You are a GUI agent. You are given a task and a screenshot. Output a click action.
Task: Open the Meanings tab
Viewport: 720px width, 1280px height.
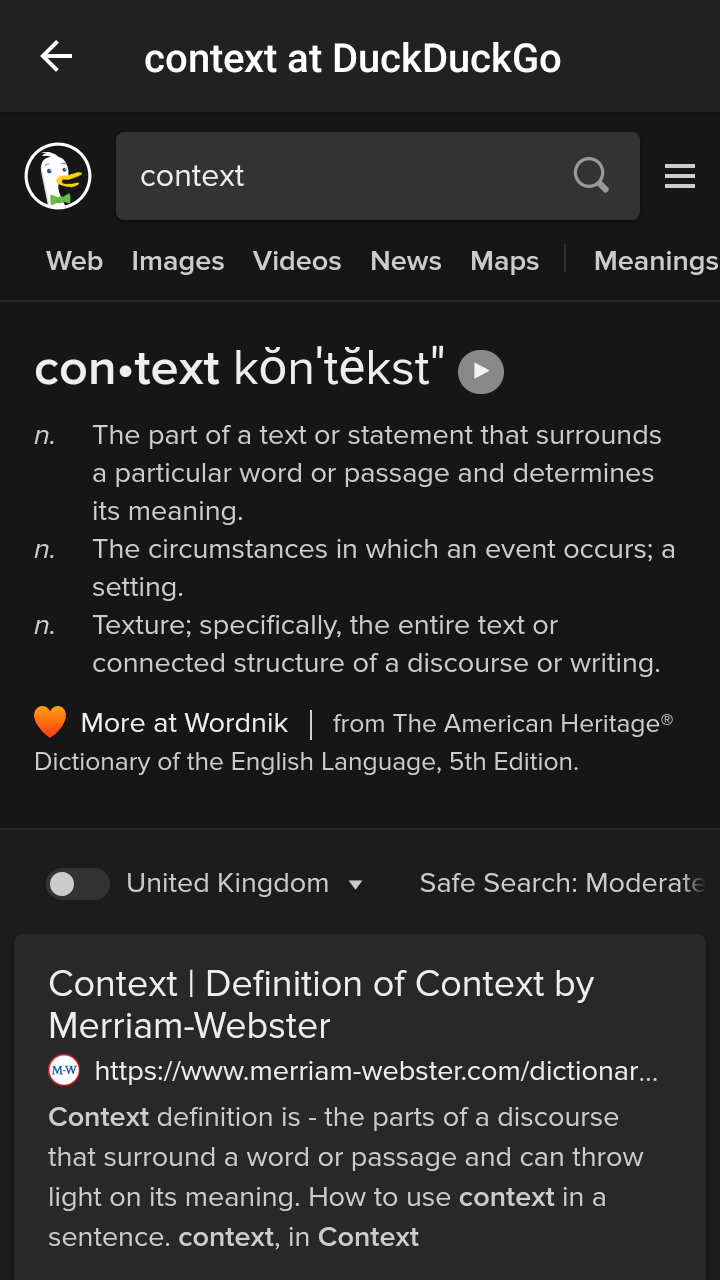(x=655, y=261)
